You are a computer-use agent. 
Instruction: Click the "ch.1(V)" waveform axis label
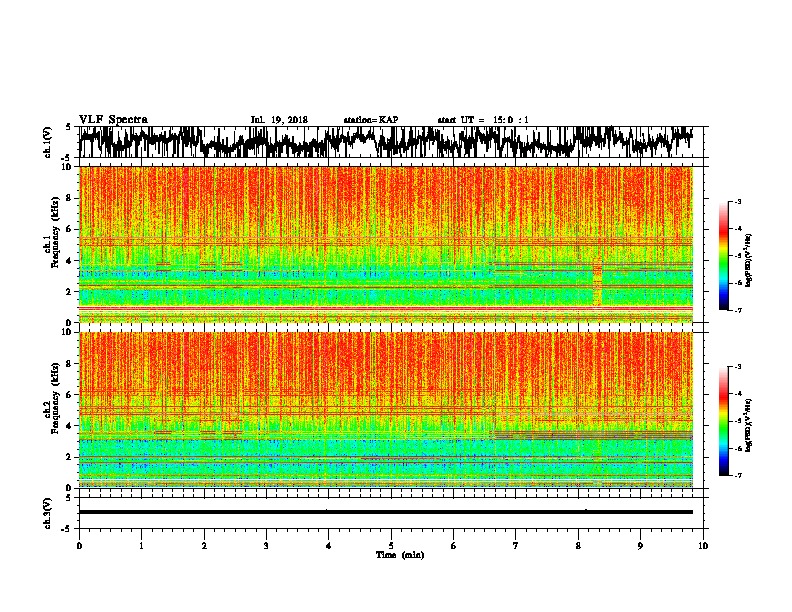pyautogui.click(x=48, y=142)
